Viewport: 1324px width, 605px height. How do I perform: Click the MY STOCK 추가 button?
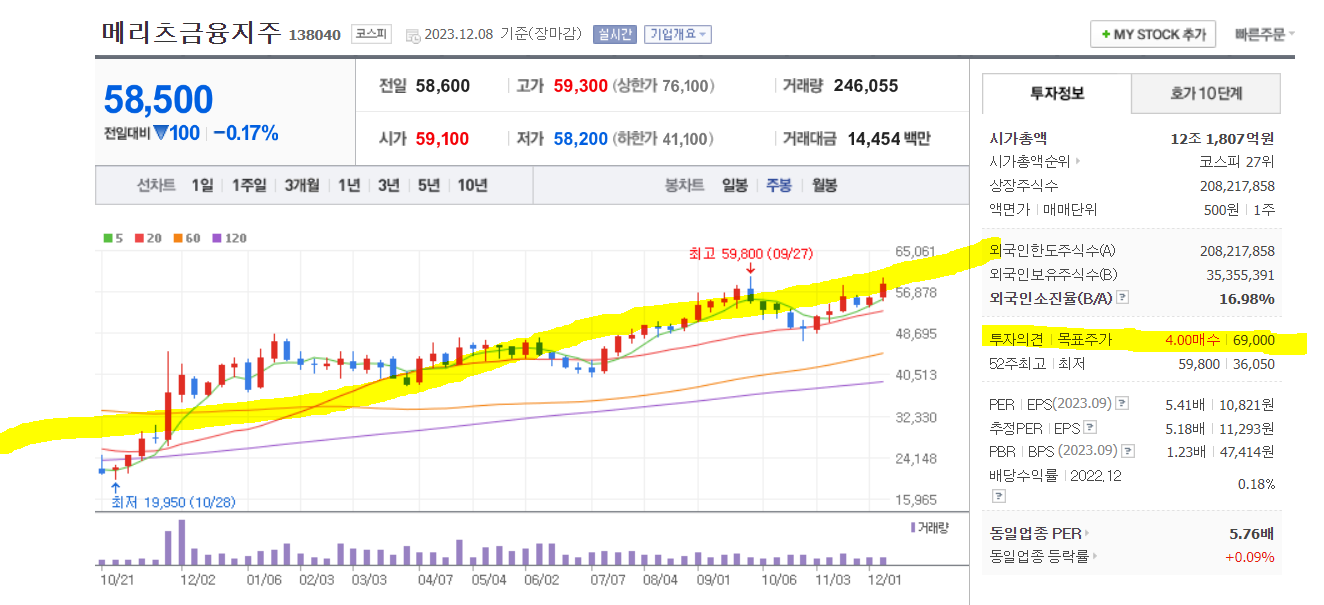coord(1153,34)
